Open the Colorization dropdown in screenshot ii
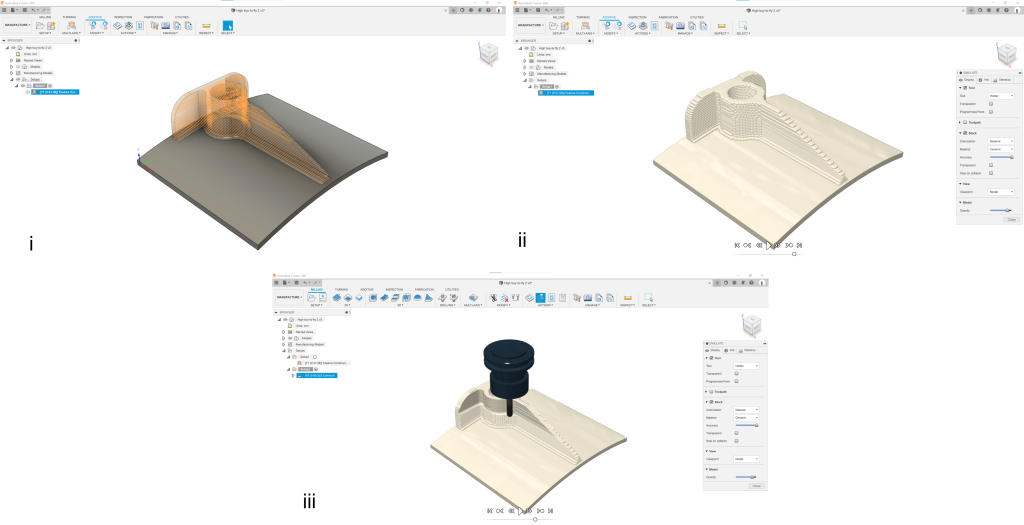The height and width of the screenshot is (525, 1024). pos(1001,141)
